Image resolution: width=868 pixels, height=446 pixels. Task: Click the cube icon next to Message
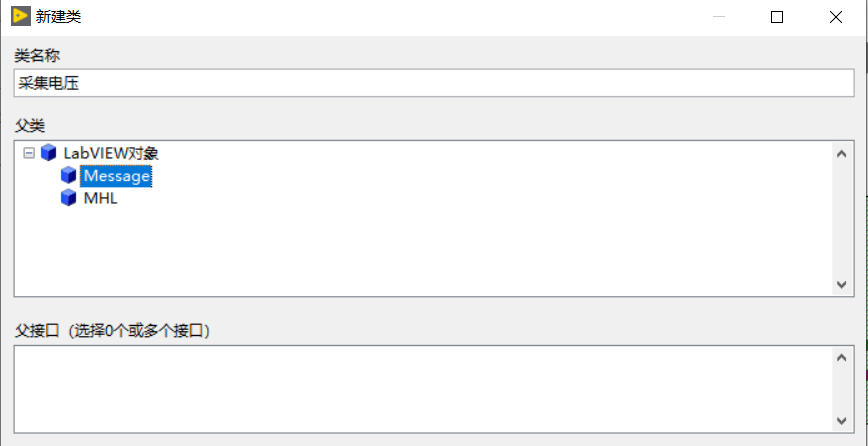[x=69, y=176]
